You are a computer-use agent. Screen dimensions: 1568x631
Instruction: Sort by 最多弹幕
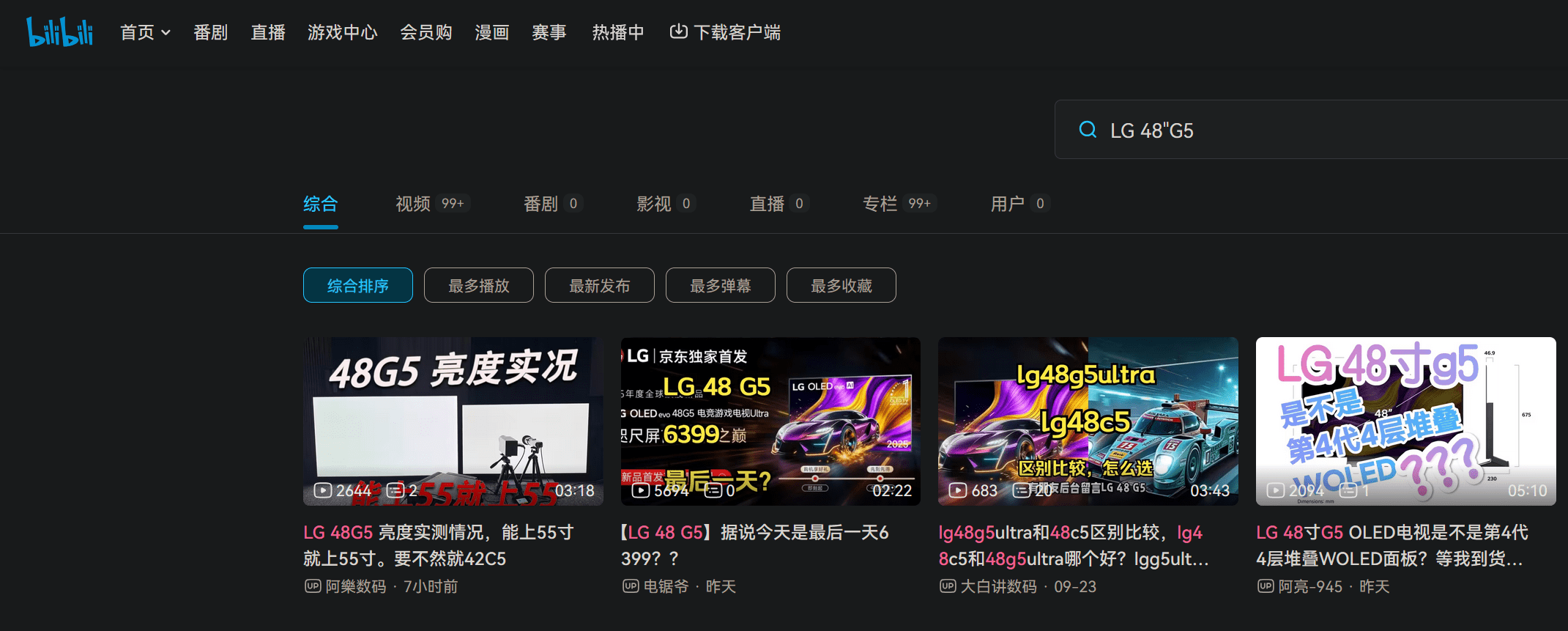[721, 285]
